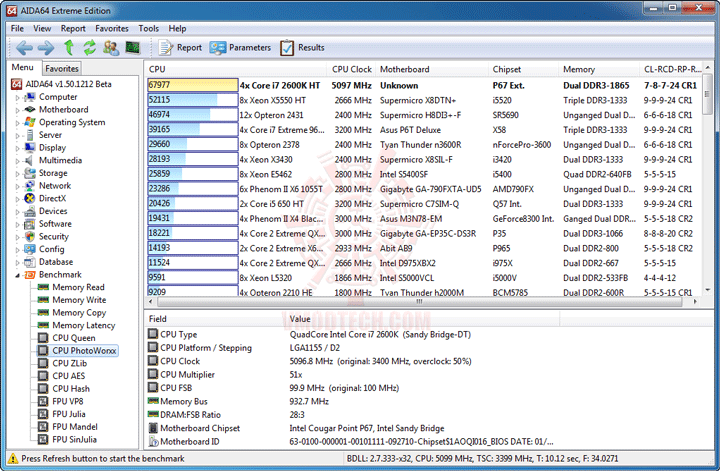The width and height of the screenshot is (720, 471).
Task: Select FPU Julia benchmark in tree
Action: (71, 414)
